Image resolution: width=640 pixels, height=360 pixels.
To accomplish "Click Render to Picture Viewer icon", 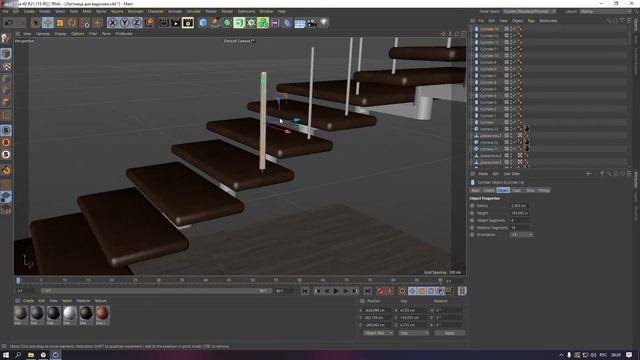I will click(x=176, y=23).
